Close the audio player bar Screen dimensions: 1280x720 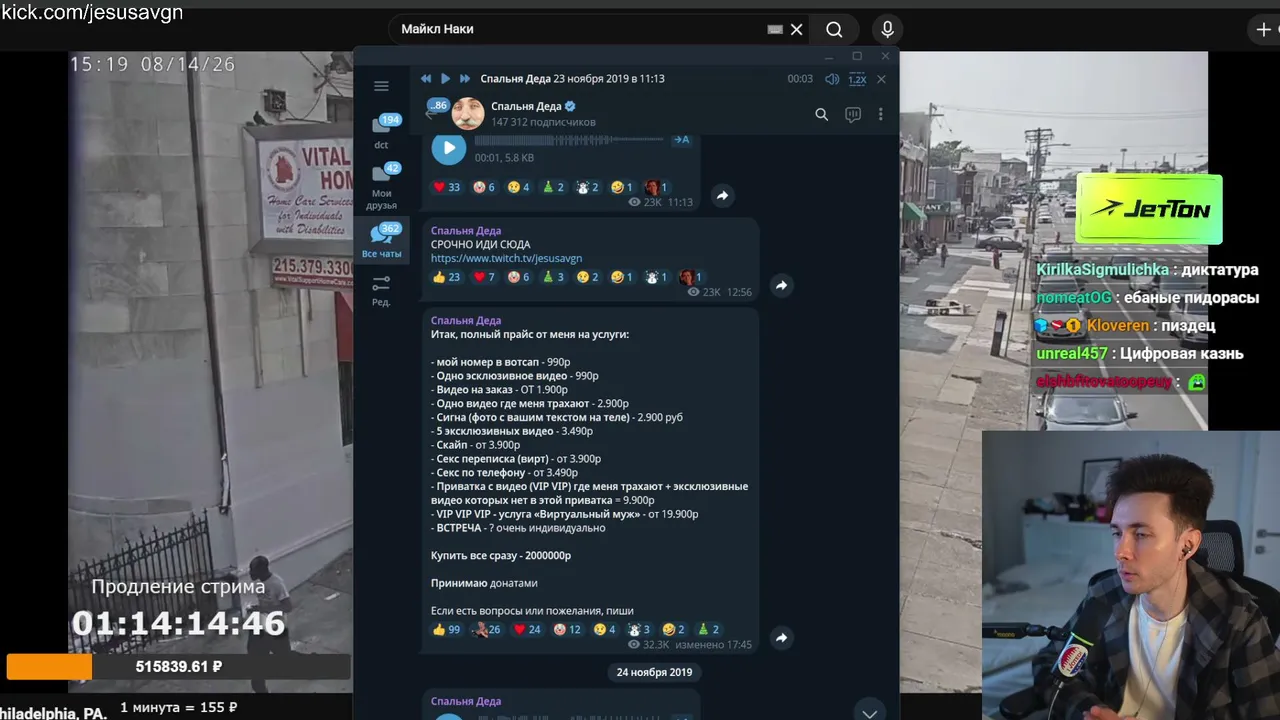881,79
